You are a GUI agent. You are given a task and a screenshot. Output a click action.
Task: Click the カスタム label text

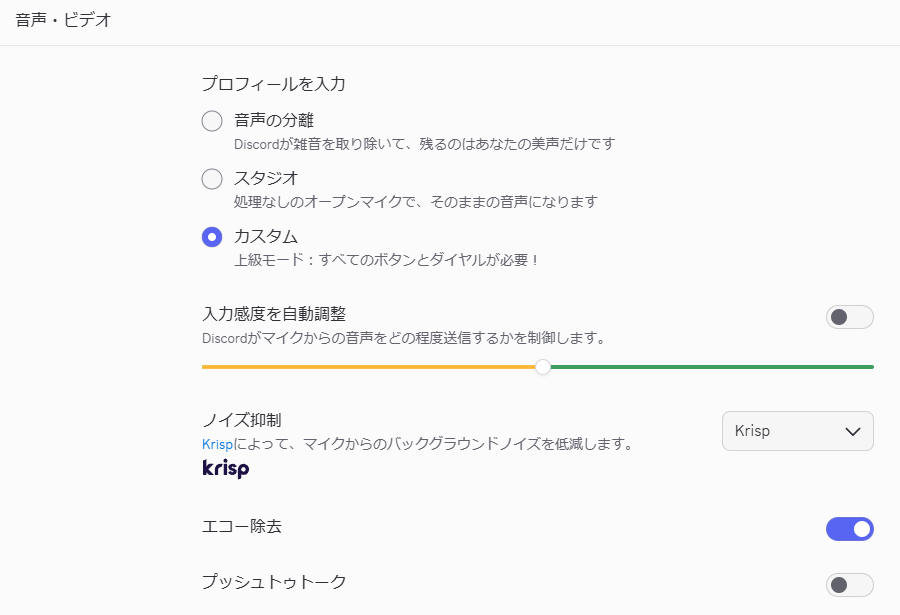266,237
